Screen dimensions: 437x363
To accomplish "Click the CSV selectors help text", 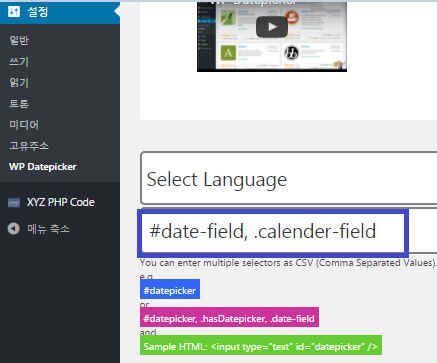I will [x=288, y=263].
